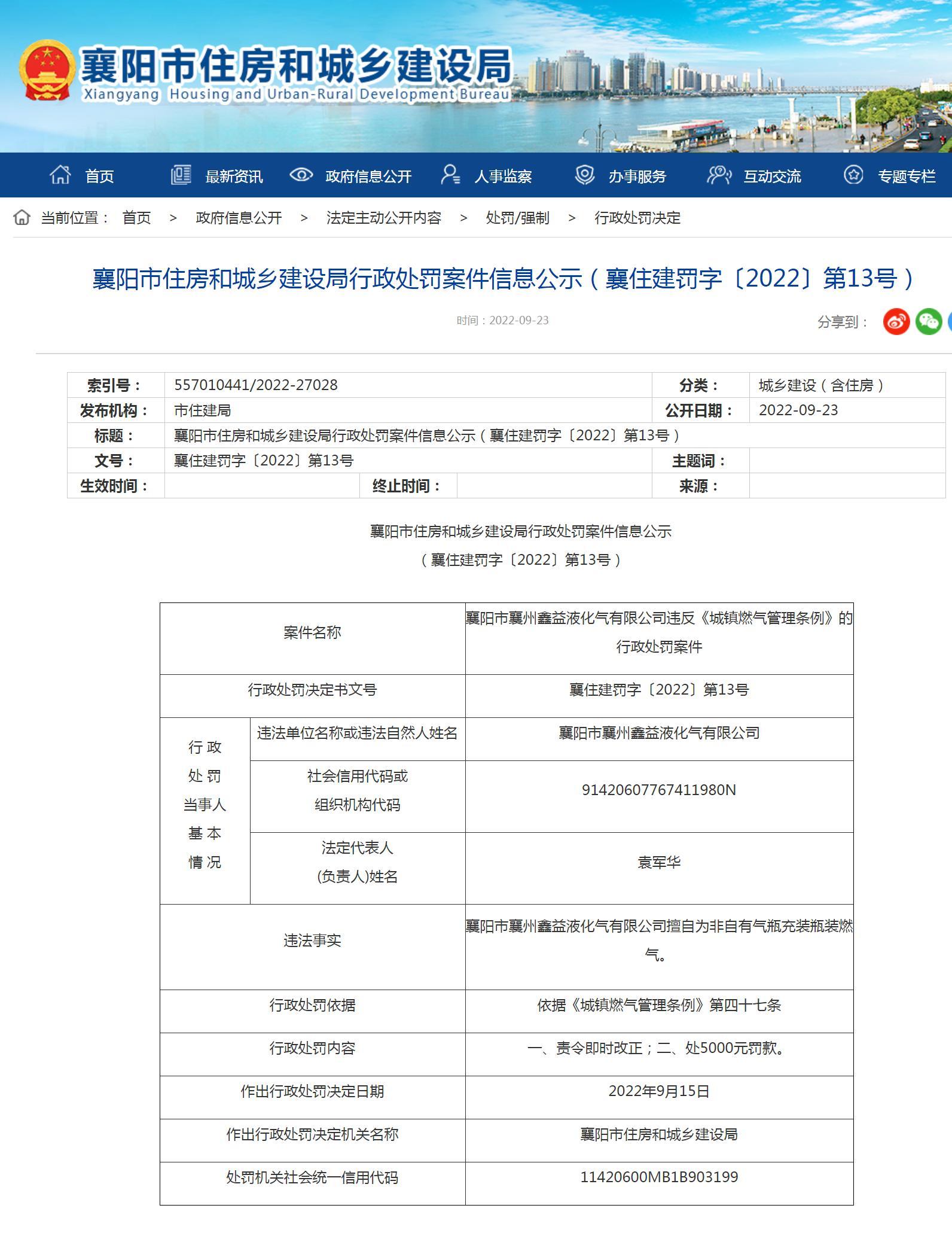Click the home icon in navigation bar

click(x=60, y=175)
